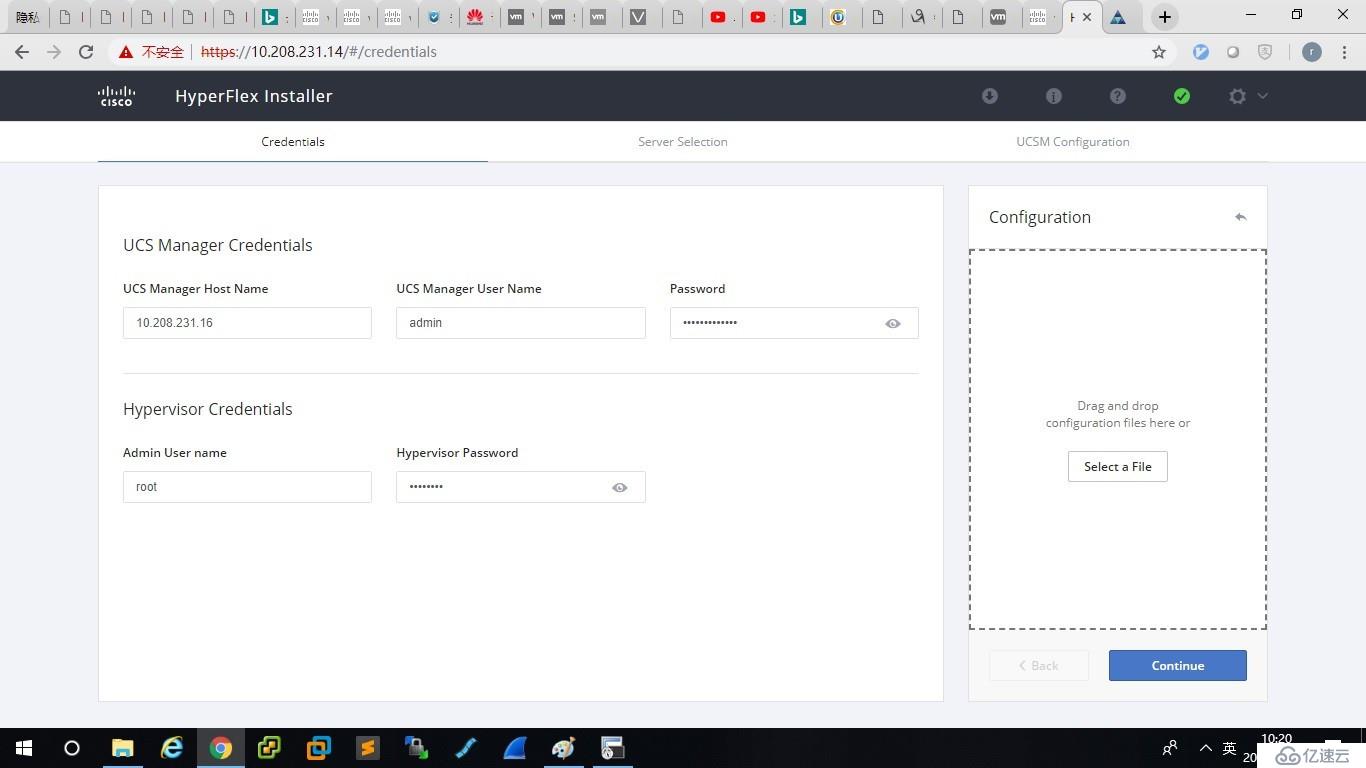Open the settings gear icon

click(x=1238, y=96)
